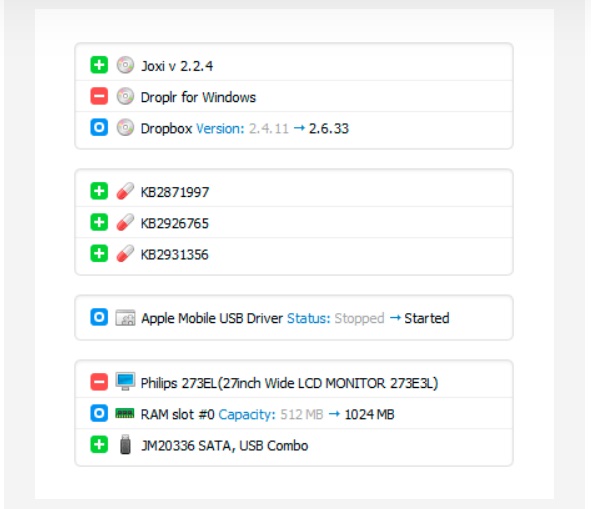Click the blue changed icon beside RAM slot #0
Image resolution: width=591 pixels, height=509 pixels.
click(x=99, y=413)
